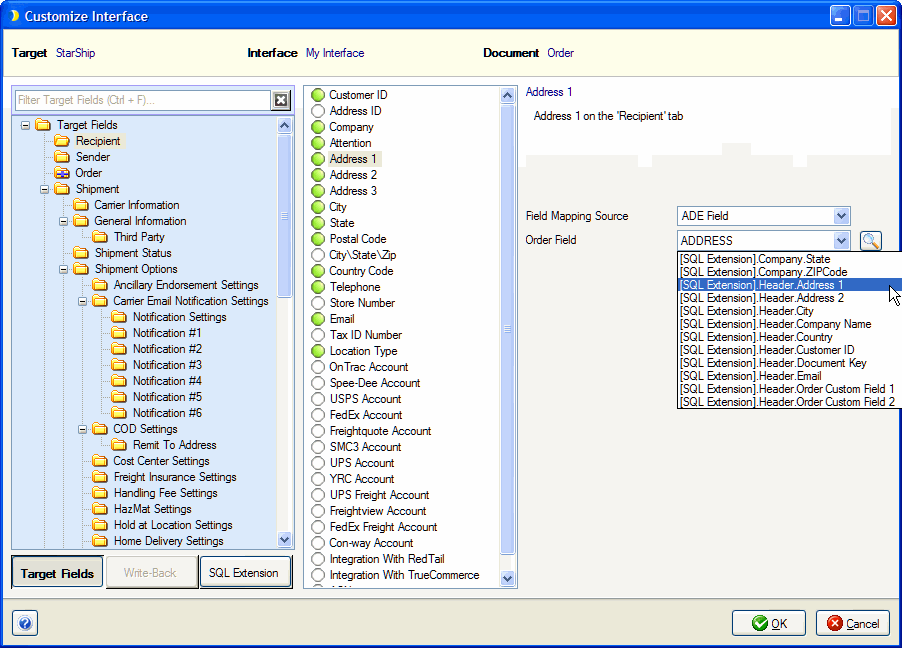Screen dimensions: 902x648
Task: Open Notification Settings tree item
Action: (x=179, y=317)
